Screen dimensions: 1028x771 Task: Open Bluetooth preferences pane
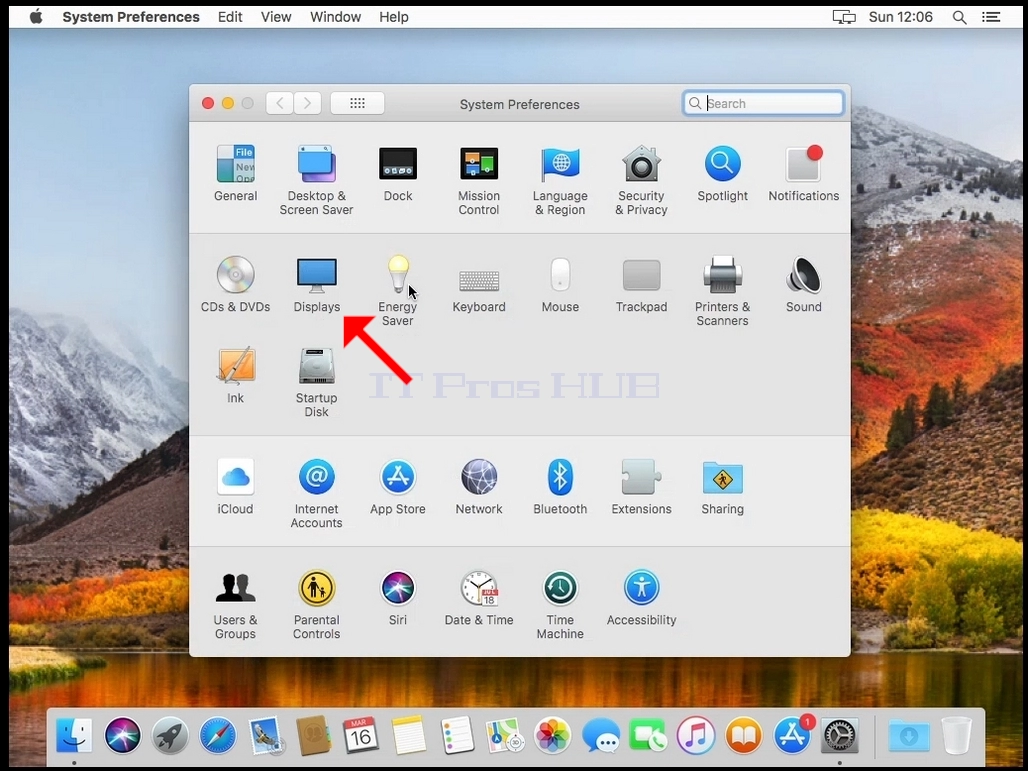(x=561, y=486)
